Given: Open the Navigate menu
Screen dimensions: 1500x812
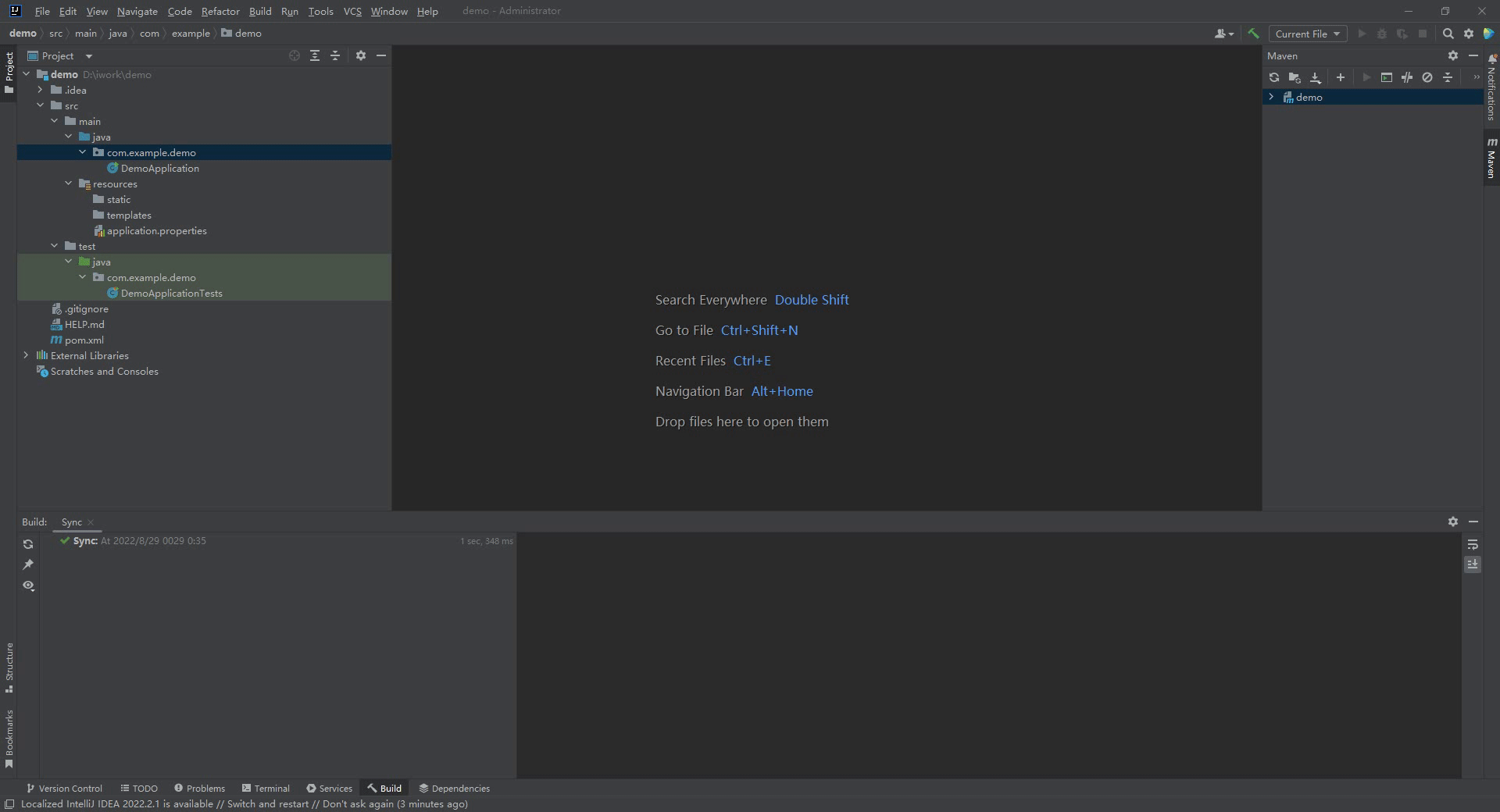Looking at the screenshot, I should click(x=137, y=11).
